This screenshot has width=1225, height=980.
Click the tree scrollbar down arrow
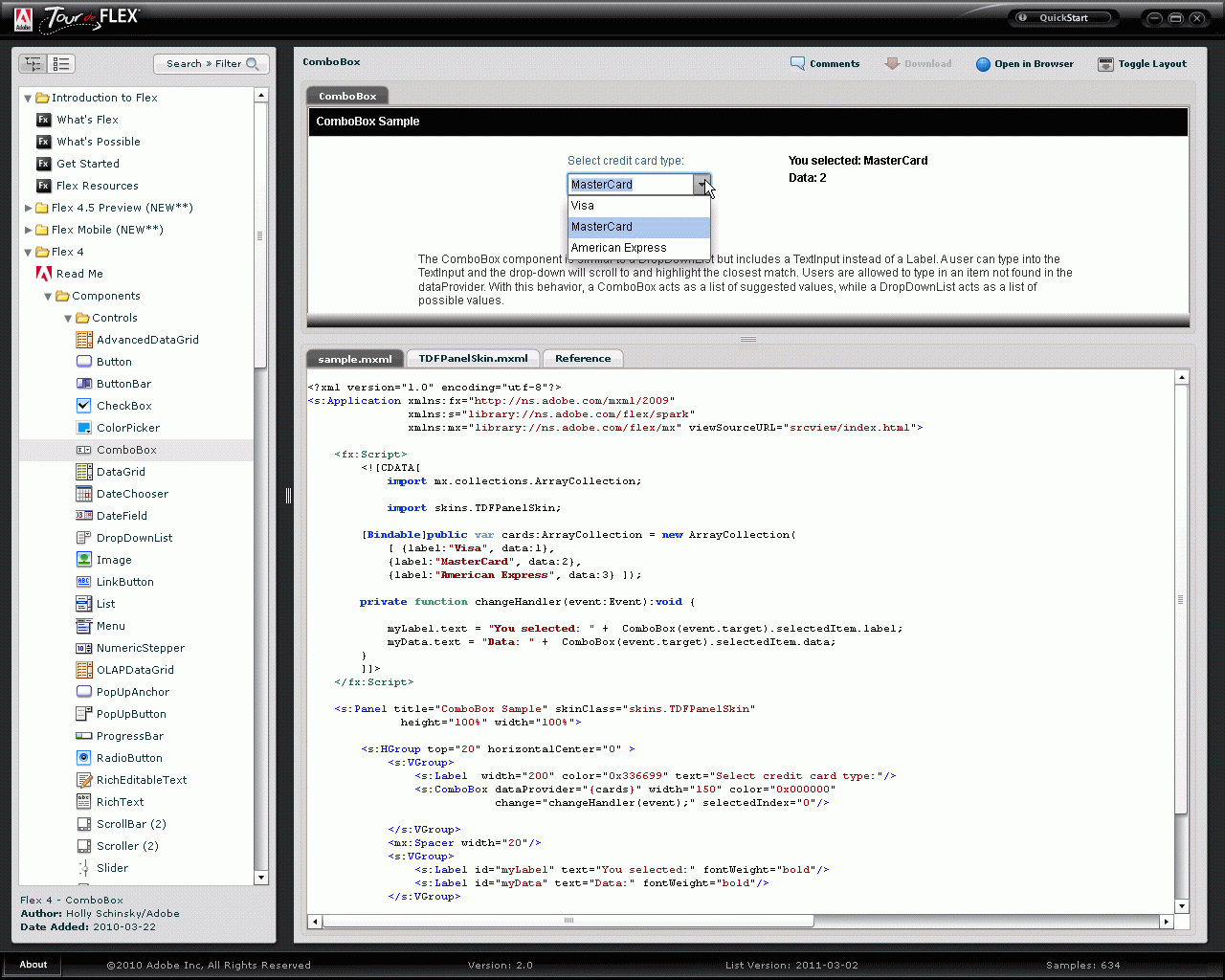pyautogui.click(x=260, y=878)
